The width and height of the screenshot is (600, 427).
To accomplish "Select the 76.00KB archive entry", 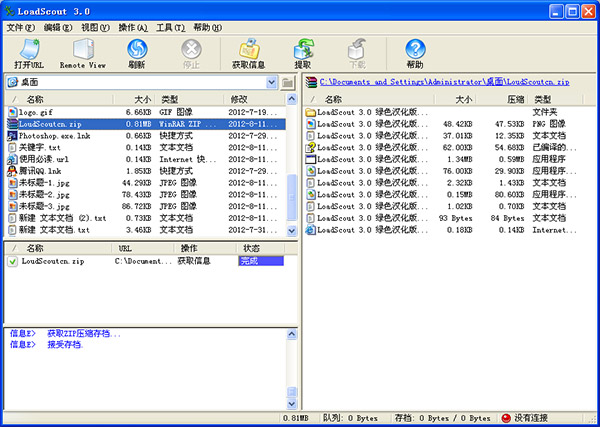I will coord(442,171).
